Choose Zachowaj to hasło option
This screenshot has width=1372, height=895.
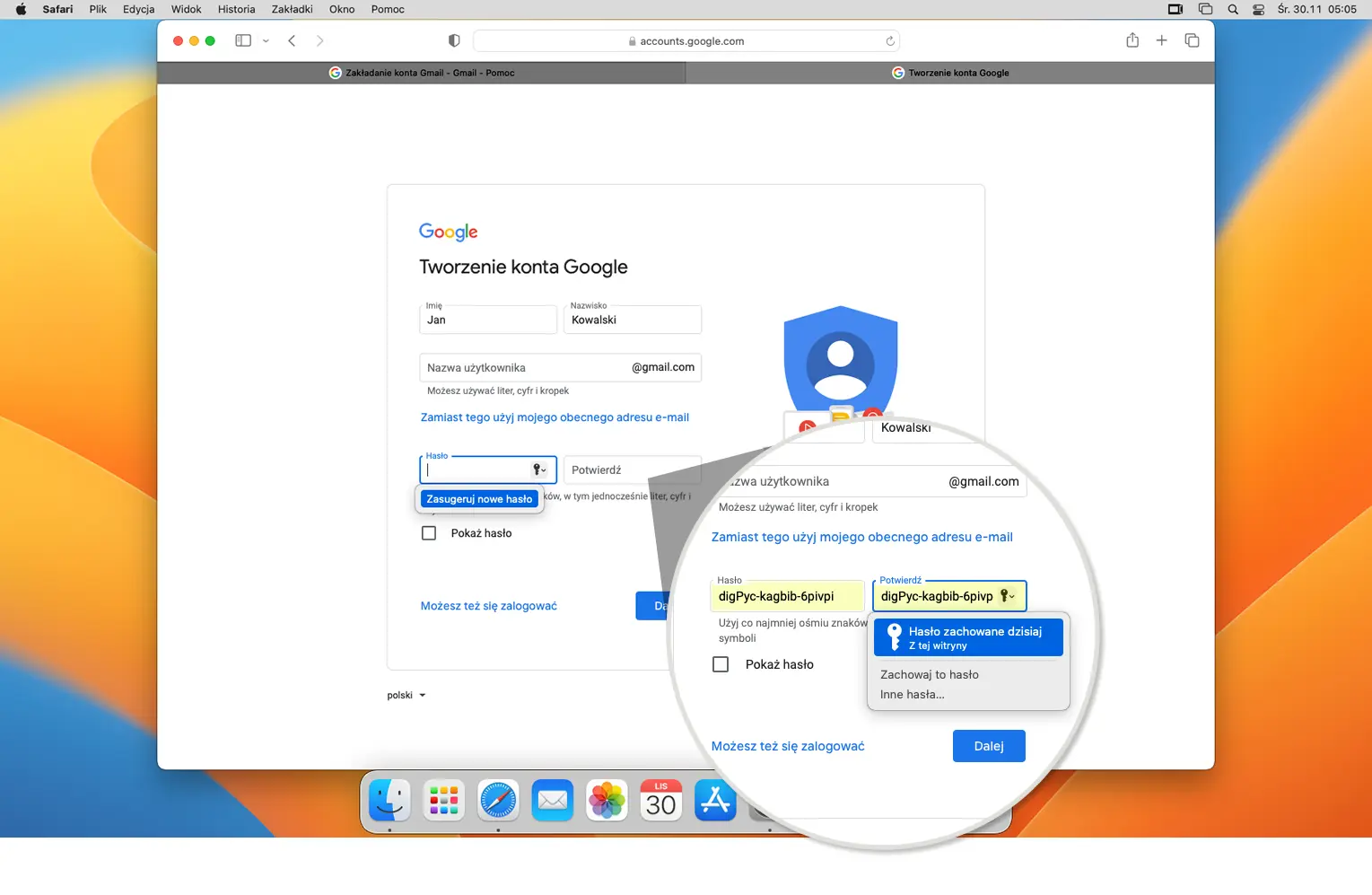pyautogui.click(x=930, y=674)
